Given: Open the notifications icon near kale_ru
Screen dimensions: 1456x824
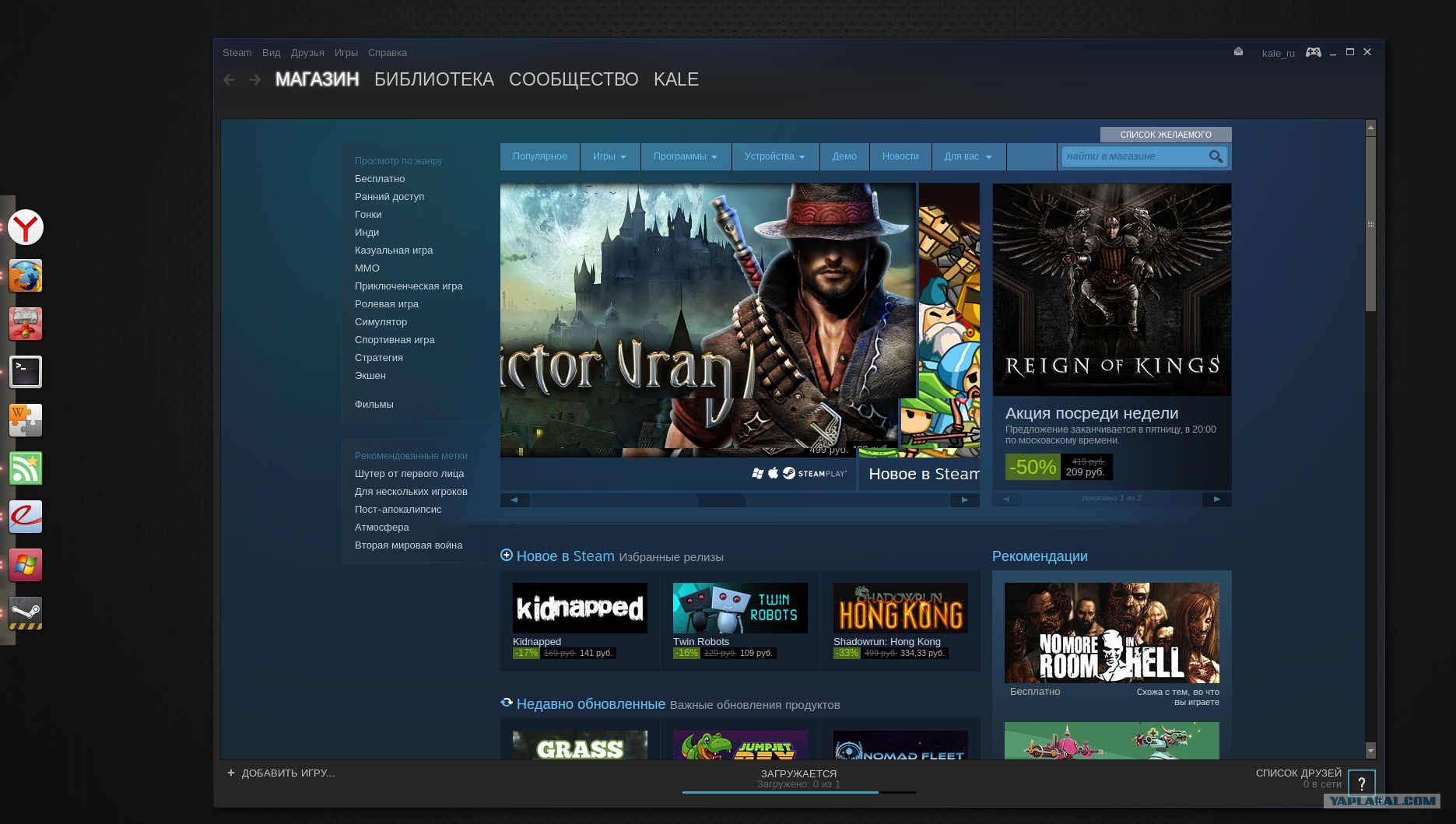Looking at the screenshot, I should tap(1238, 52).
